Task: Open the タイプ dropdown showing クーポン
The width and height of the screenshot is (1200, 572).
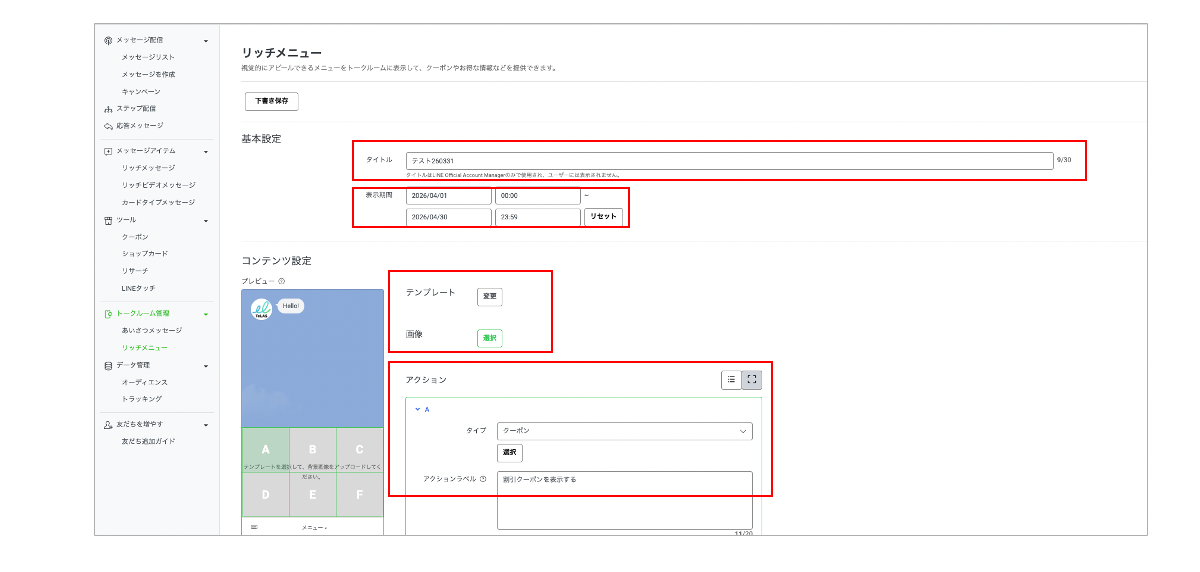Action: point(624,431)
